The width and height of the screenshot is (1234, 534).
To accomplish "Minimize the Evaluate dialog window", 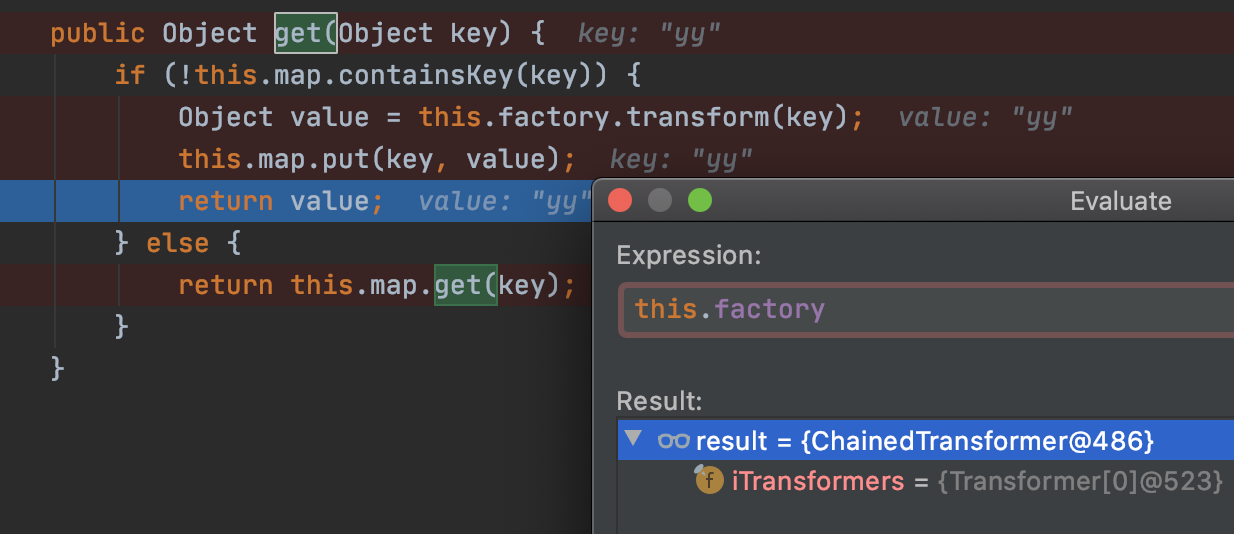I will (660, 201).
